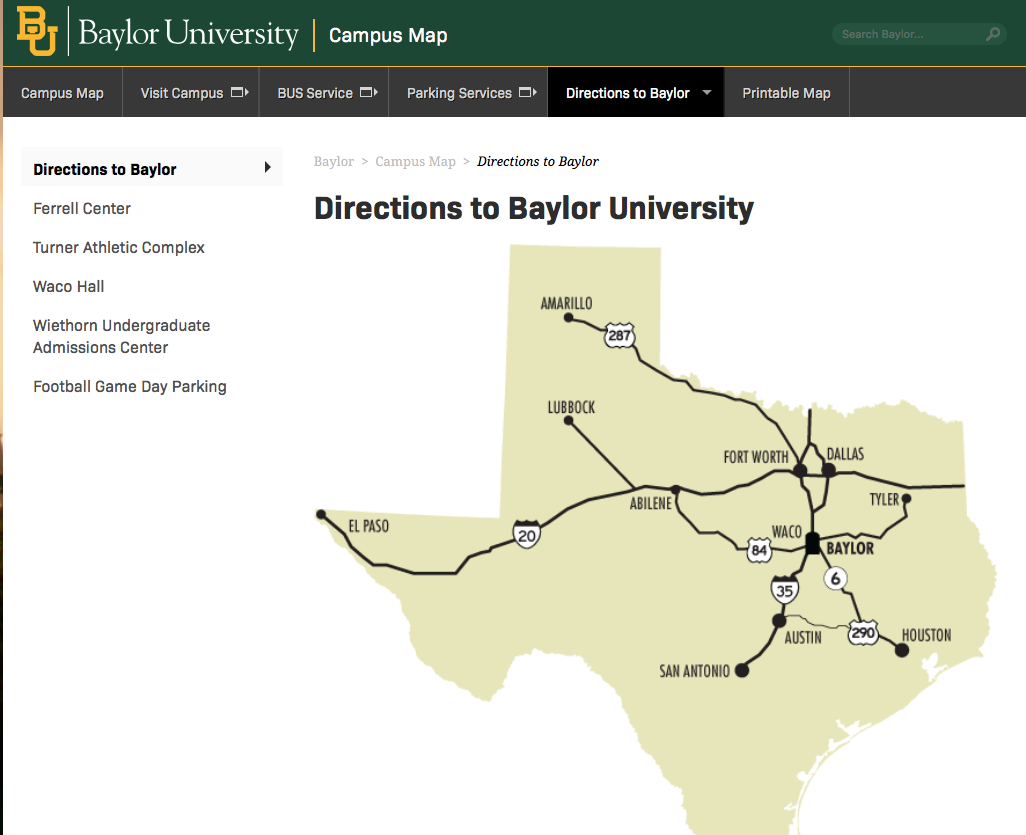Click the Campus Map header title
The height and width of the screenshot is (835, 1026).
pyautogui.click(x=388, y=35)
